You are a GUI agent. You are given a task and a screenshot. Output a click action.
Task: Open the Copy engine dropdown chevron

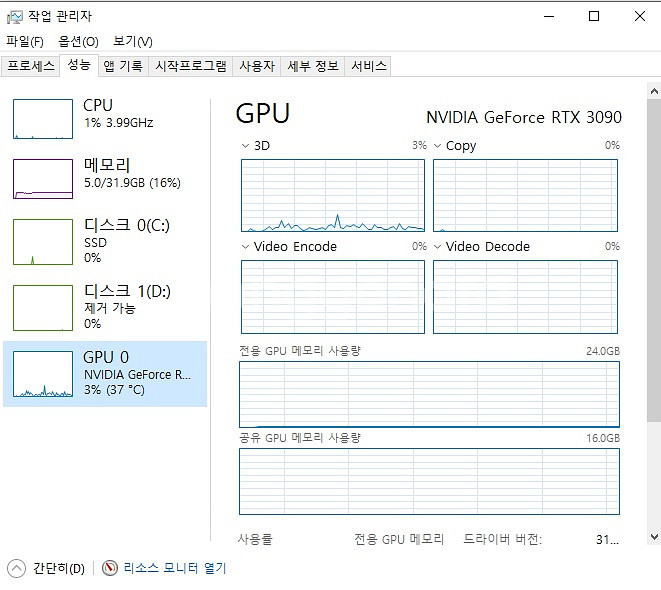coord(438,146)
